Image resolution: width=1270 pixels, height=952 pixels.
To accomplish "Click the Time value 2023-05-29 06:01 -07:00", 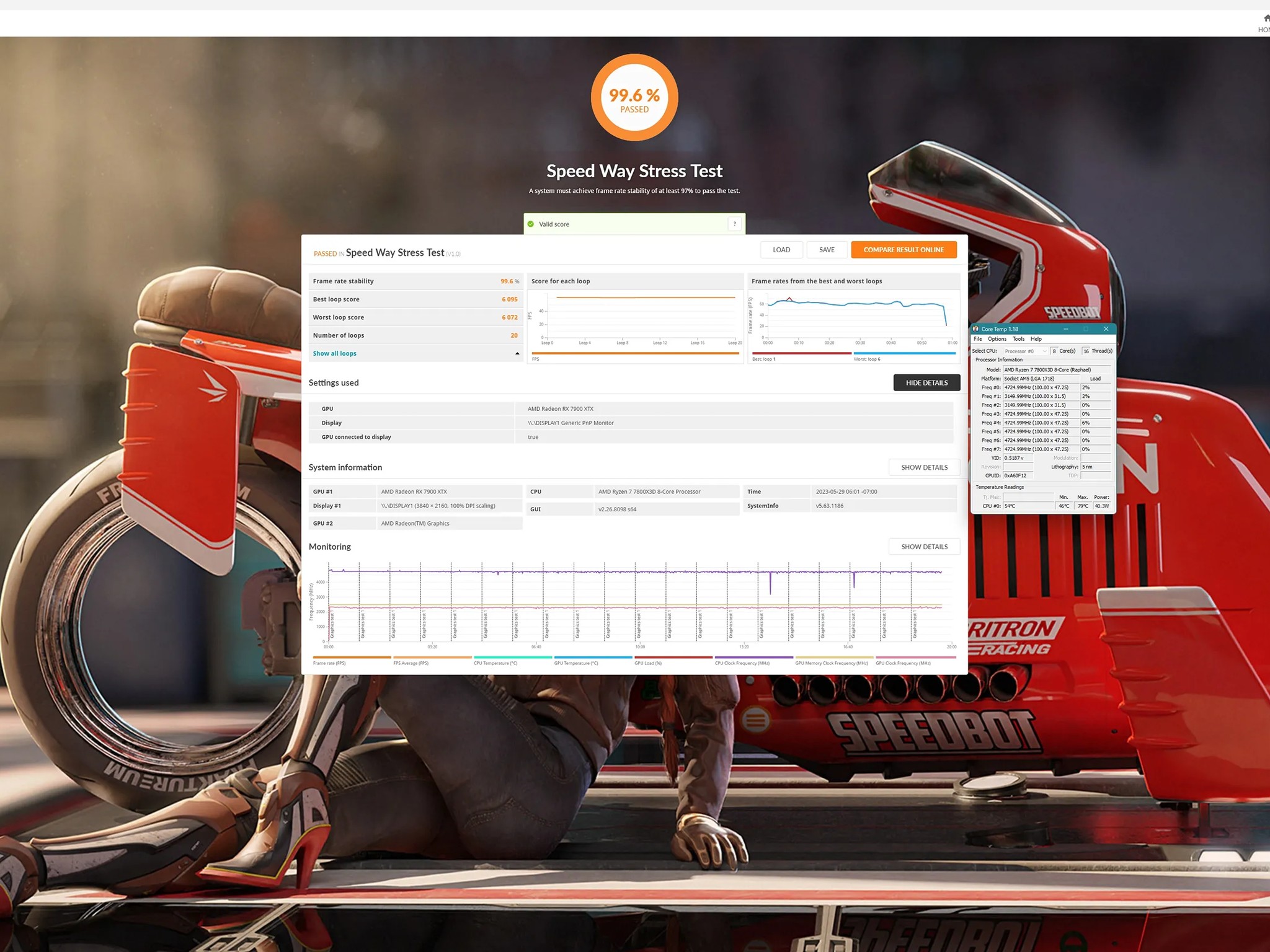I will pyautogui.click(x=846, y=492).
